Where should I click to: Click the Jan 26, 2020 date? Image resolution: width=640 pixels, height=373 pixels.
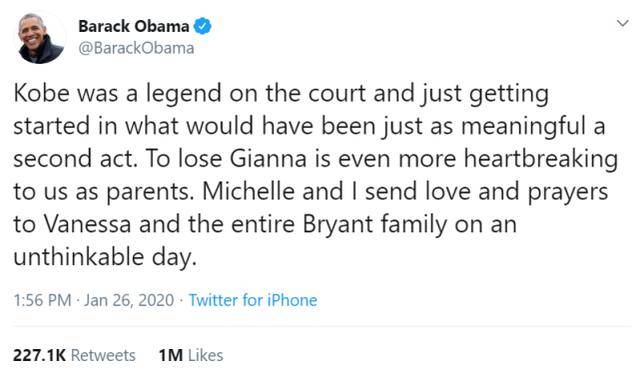129,300
